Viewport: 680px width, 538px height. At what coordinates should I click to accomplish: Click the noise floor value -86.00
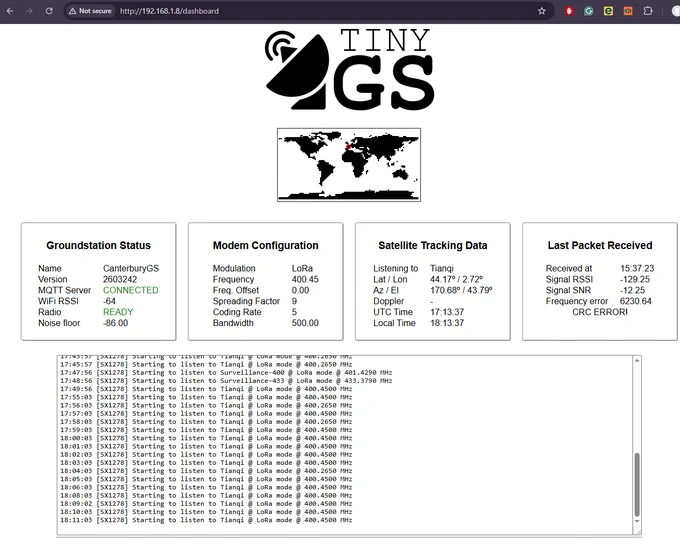tap(115, 323)
